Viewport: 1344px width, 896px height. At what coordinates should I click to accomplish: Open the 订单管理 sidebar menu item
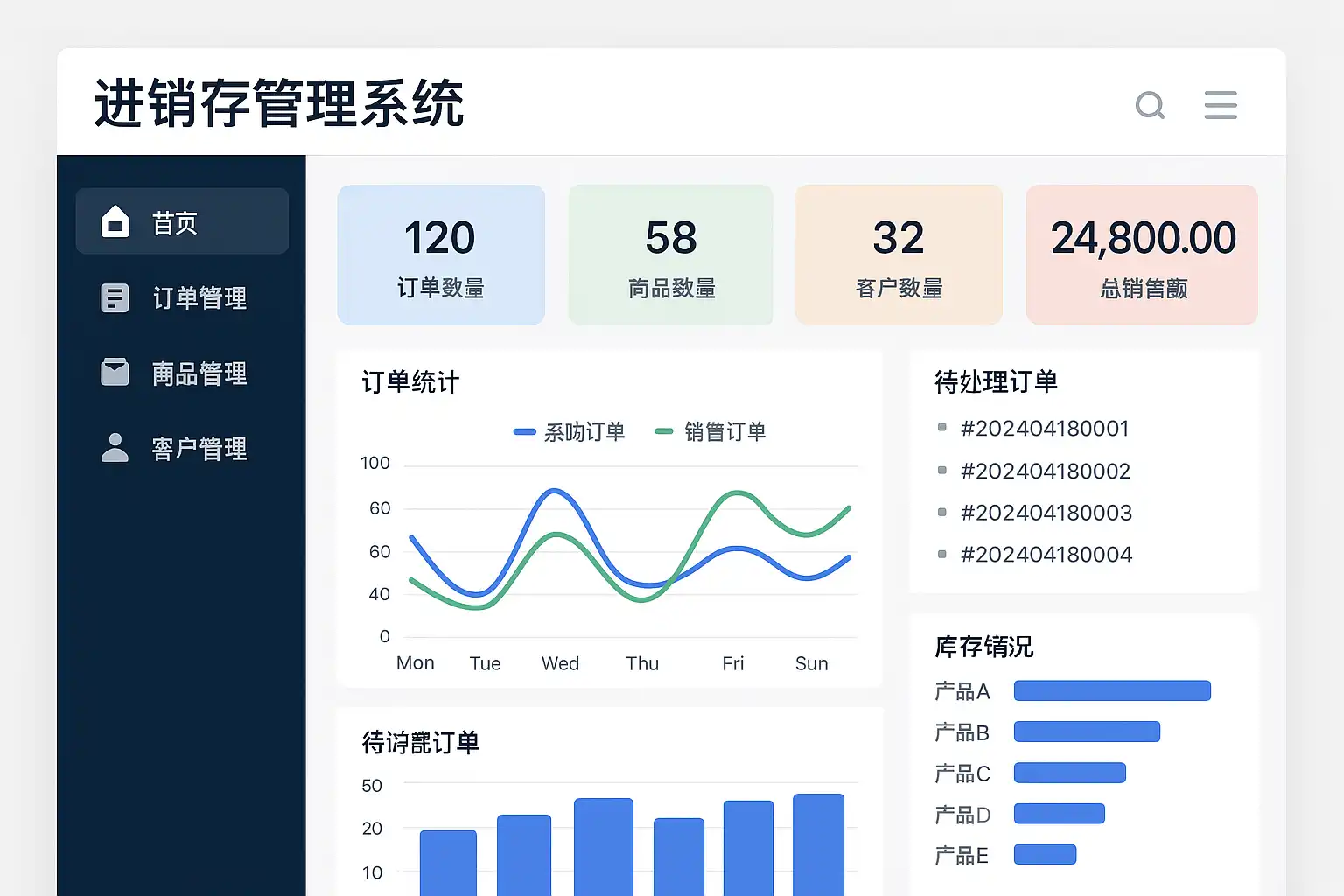tap(182, 298)
